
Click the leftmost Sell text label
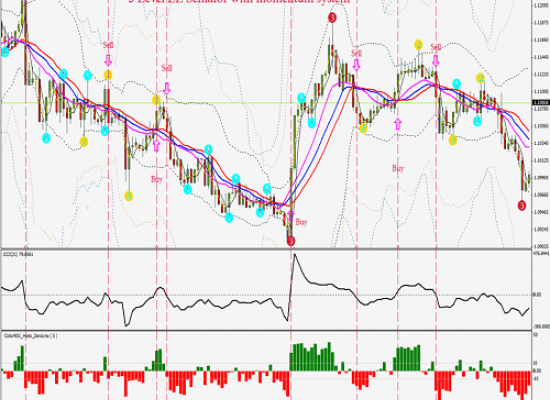point(108,45)
